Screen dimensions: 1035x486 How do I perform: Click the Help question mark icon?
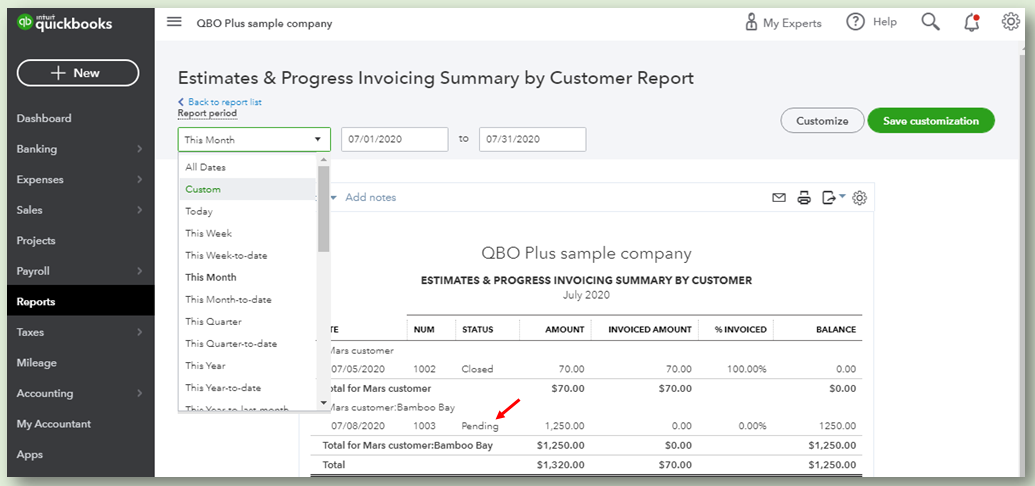[x=855, y=22]
